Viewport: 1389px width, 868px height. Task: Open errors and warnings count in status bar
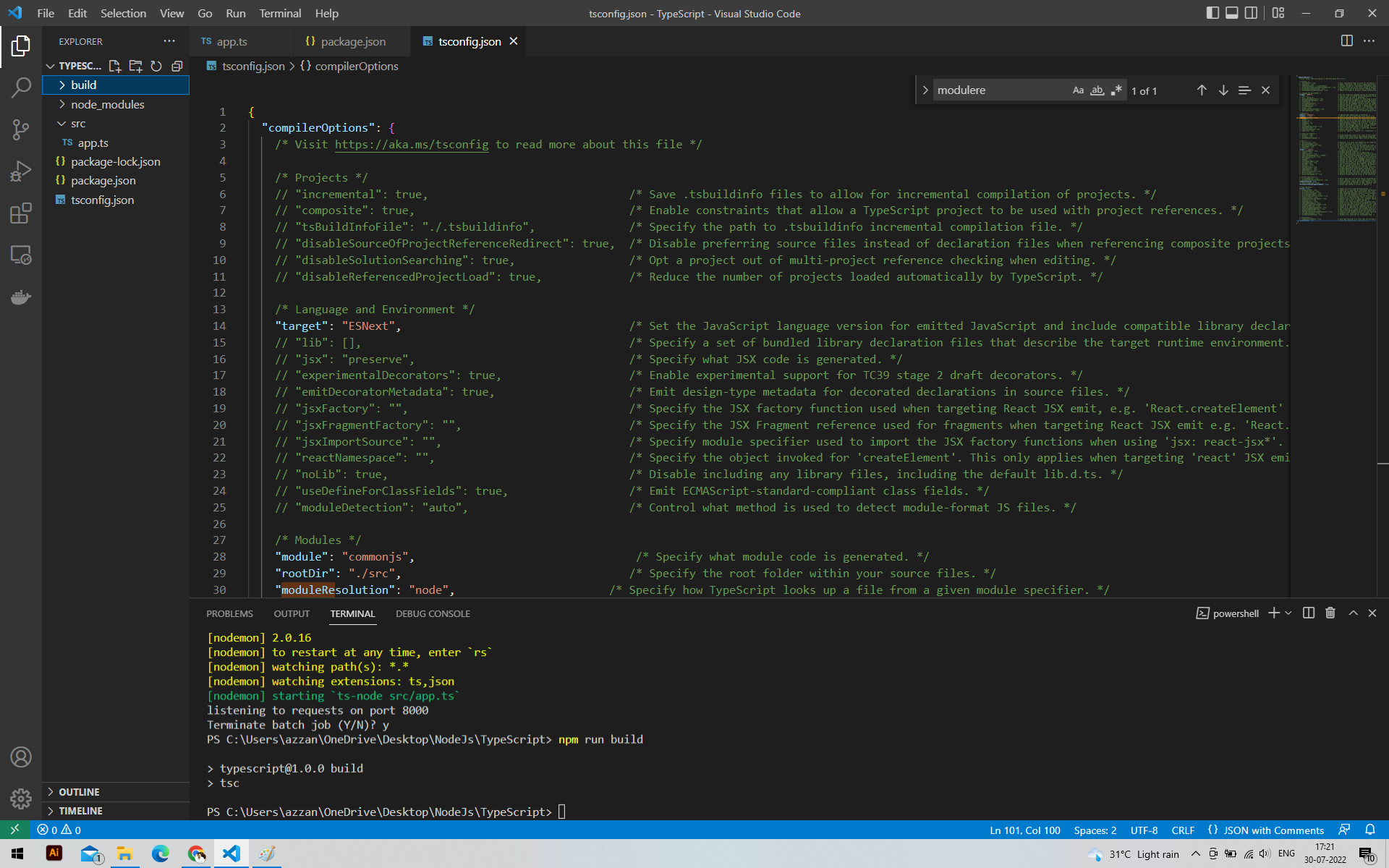pos(59,830)
